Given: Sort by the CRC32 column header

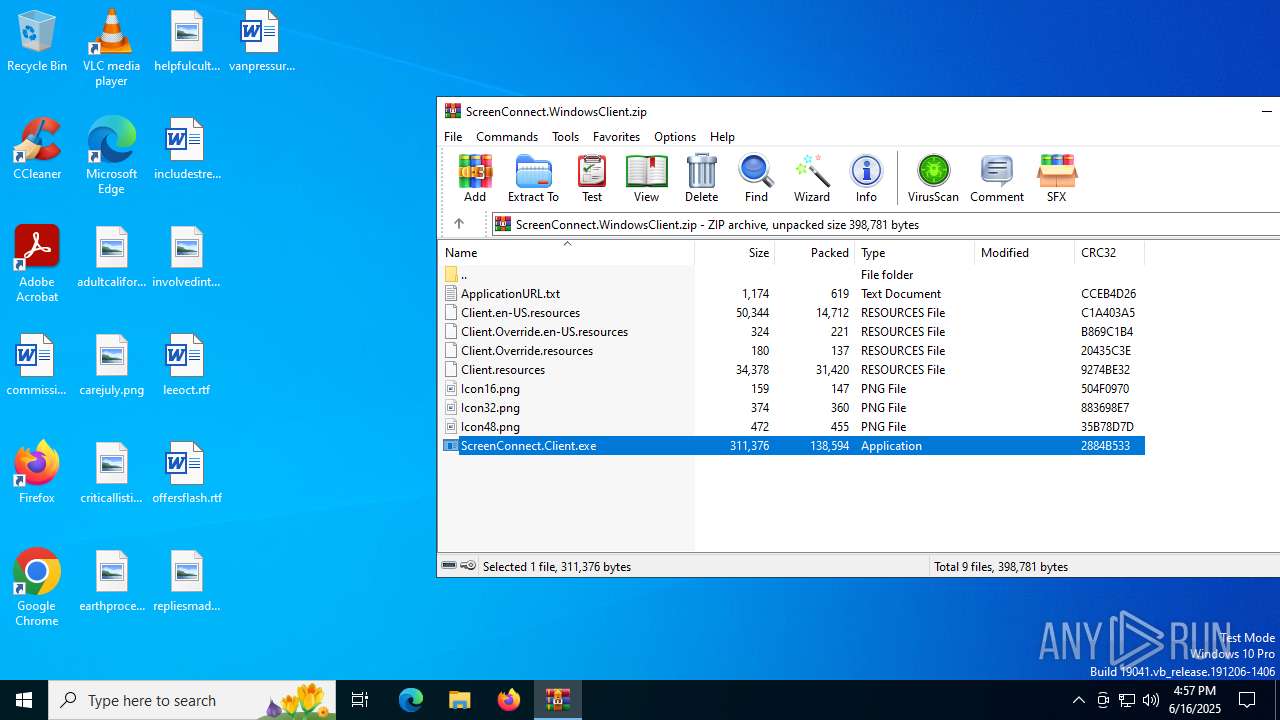Looking at the screenshot, I should [x=1109, y=253].
